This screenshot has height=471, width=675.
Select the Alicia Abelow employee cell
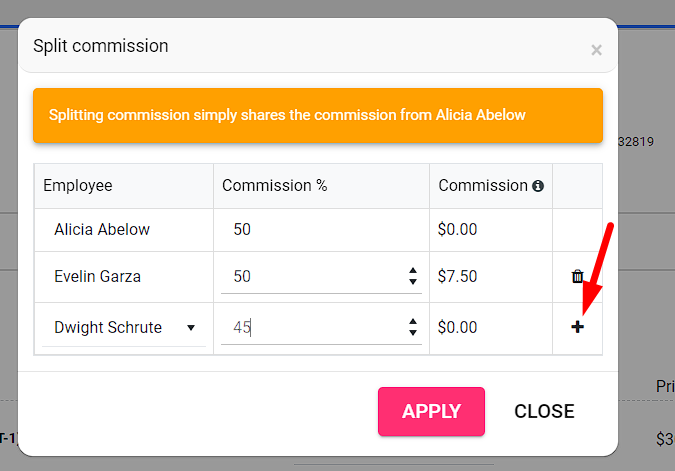pos(124,230)
